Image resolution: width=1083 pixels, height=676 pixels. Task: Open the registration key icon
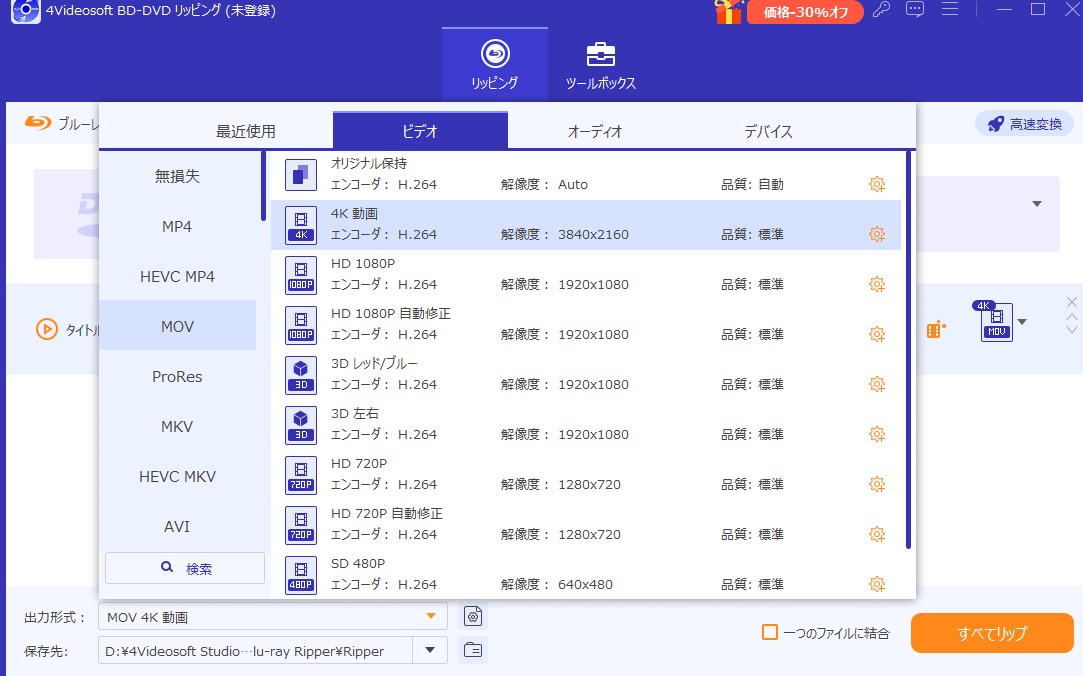point(881,10)
